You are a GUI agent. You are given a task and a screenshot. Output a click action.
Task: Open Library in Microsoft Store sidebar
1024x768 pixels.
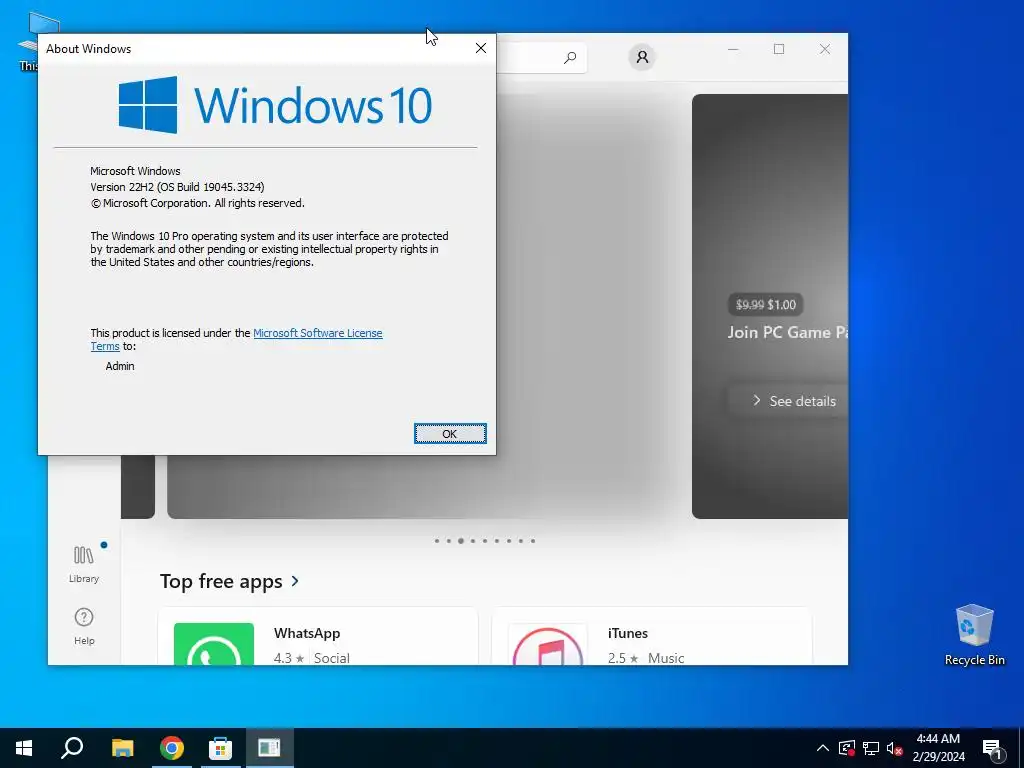[x=84, y=564]
